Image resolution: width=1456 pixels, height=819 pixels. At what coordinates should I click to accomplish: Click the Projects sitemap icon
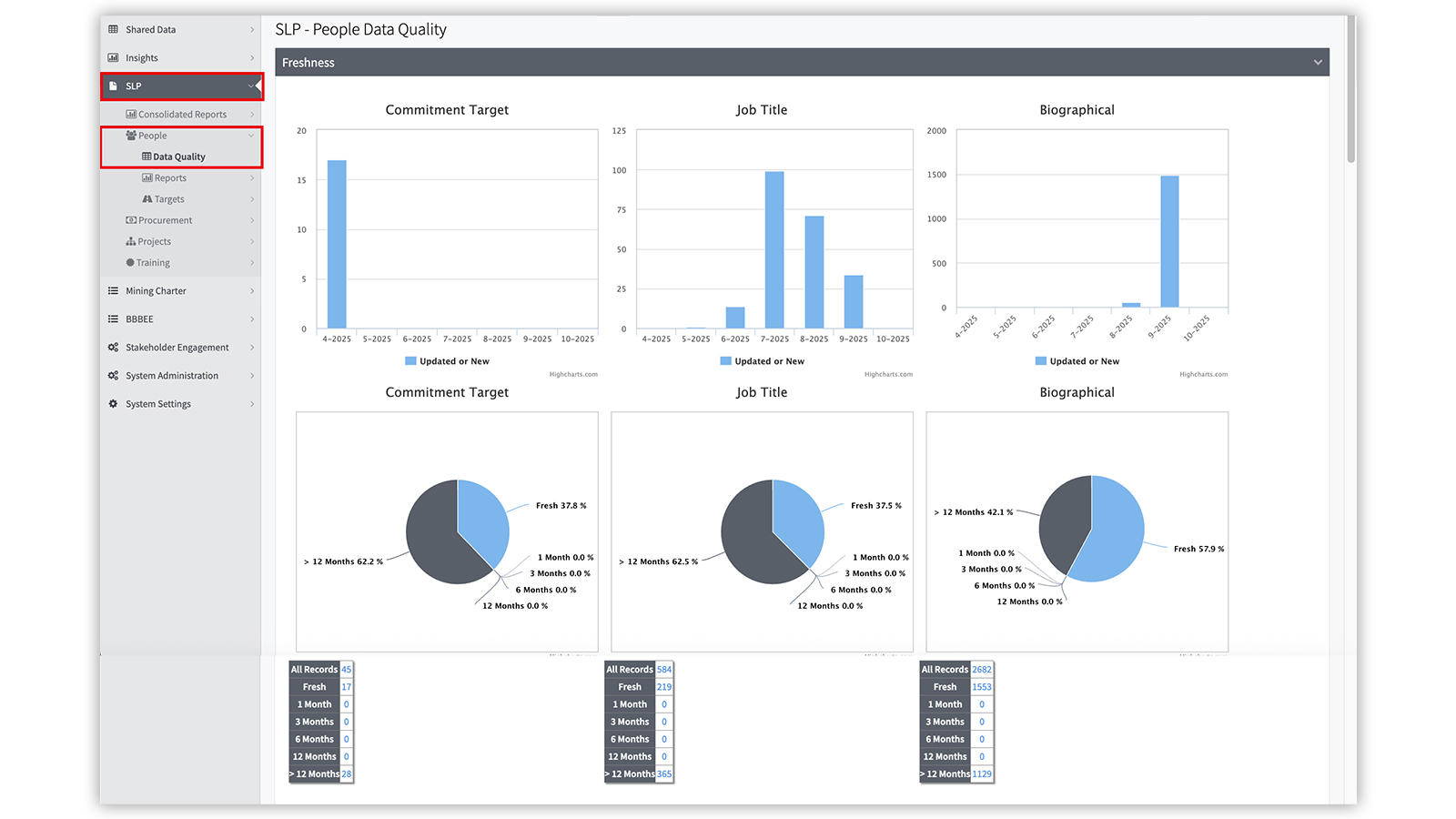pos(131,242)
